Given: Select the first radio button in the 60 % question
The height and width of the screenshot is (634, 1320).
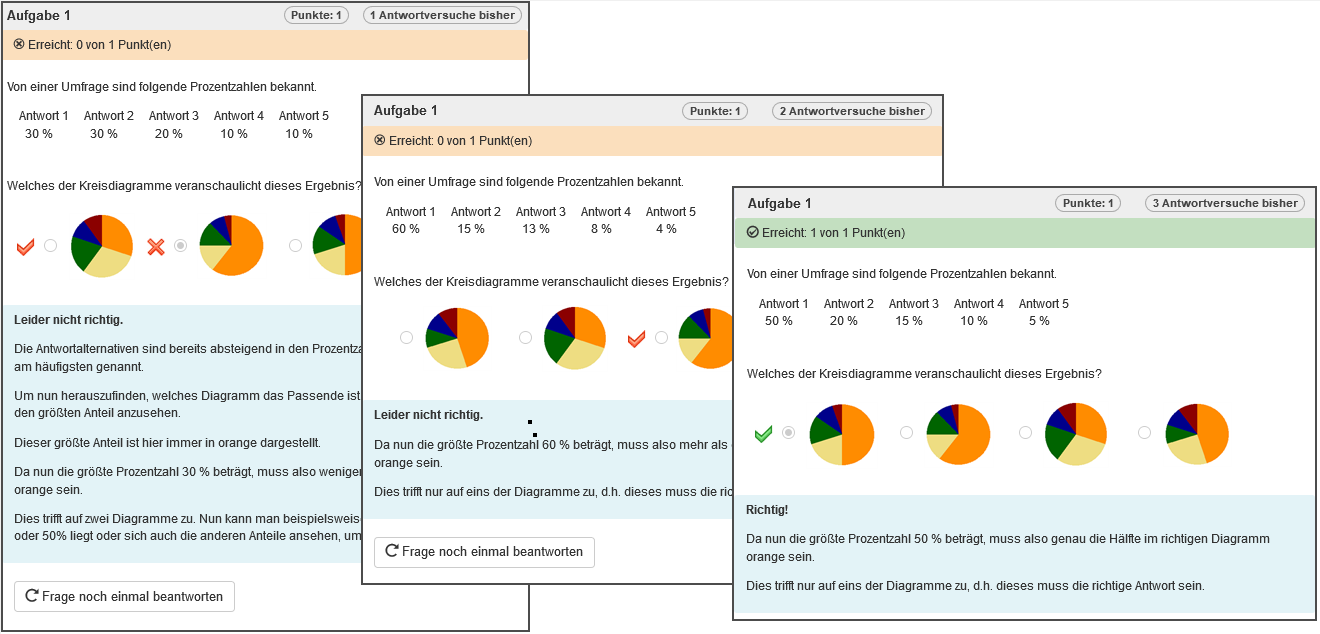Looking at the screenshot, I should pyautogui.click(x=406, y=338).
